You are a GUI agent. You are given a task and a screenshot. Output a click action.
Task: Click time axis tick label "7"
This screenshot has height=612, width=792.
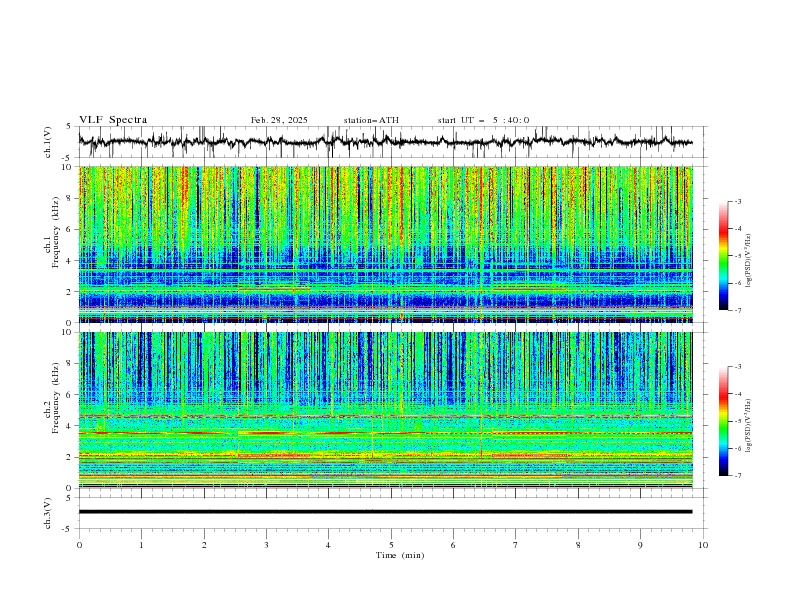(x=516, y=545)
